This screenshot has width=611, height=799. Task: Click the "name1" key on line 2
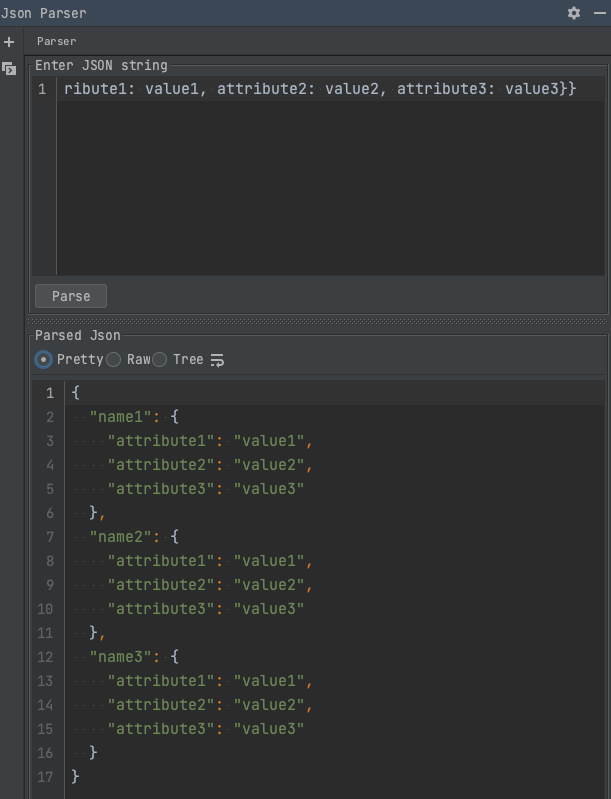pyautogui.click(x=120, y=417)
